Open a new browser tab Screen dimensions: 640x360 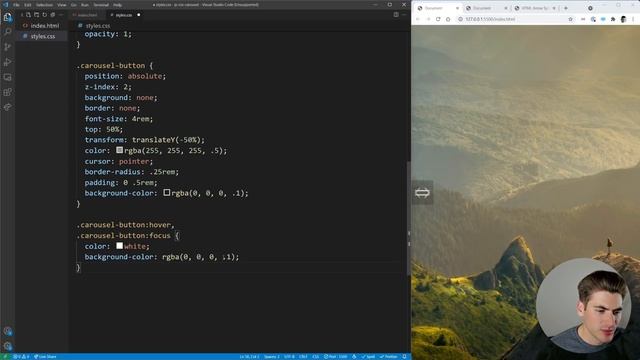pyautogui.click(x=566, y=8)
